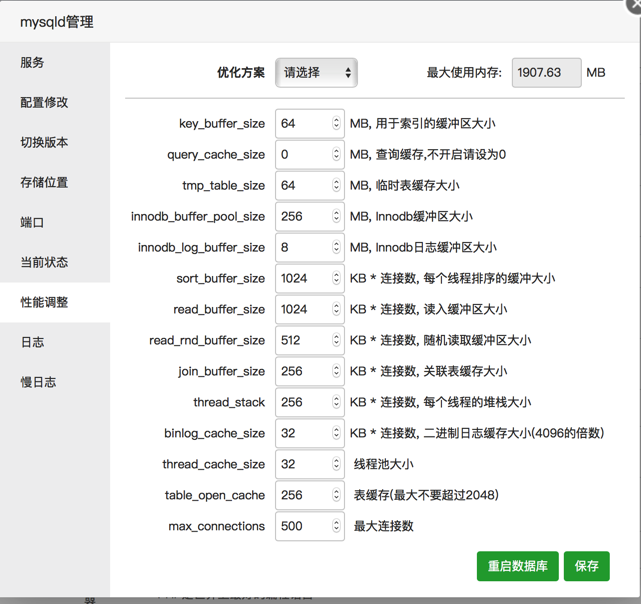Screen dimensions: 641x604
Task: Click the 重启数据库 button
Action: tap(518, 566)
